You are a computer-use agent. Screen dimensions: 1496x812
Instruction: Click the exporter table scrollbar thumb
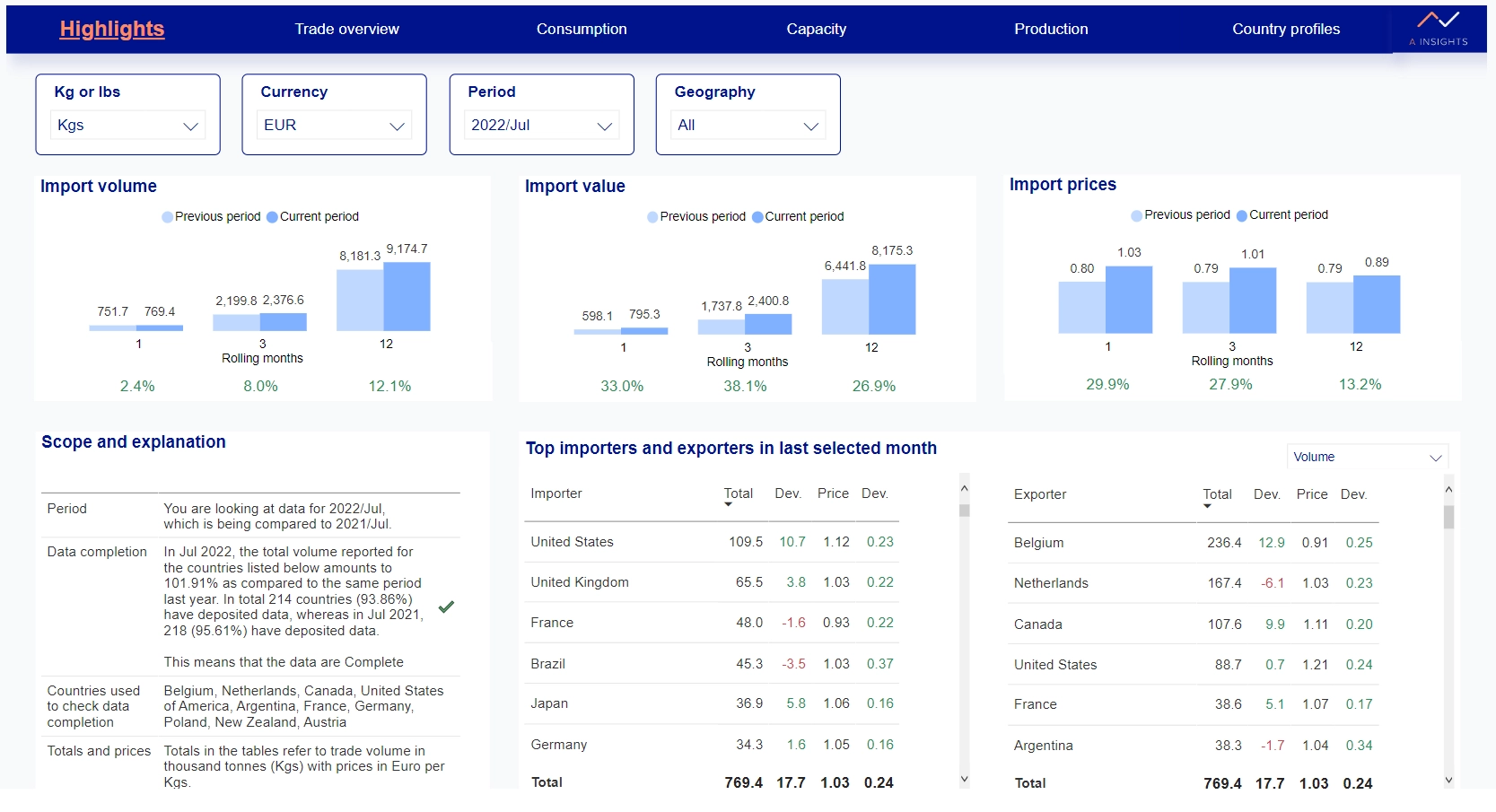click(1448, 517)
